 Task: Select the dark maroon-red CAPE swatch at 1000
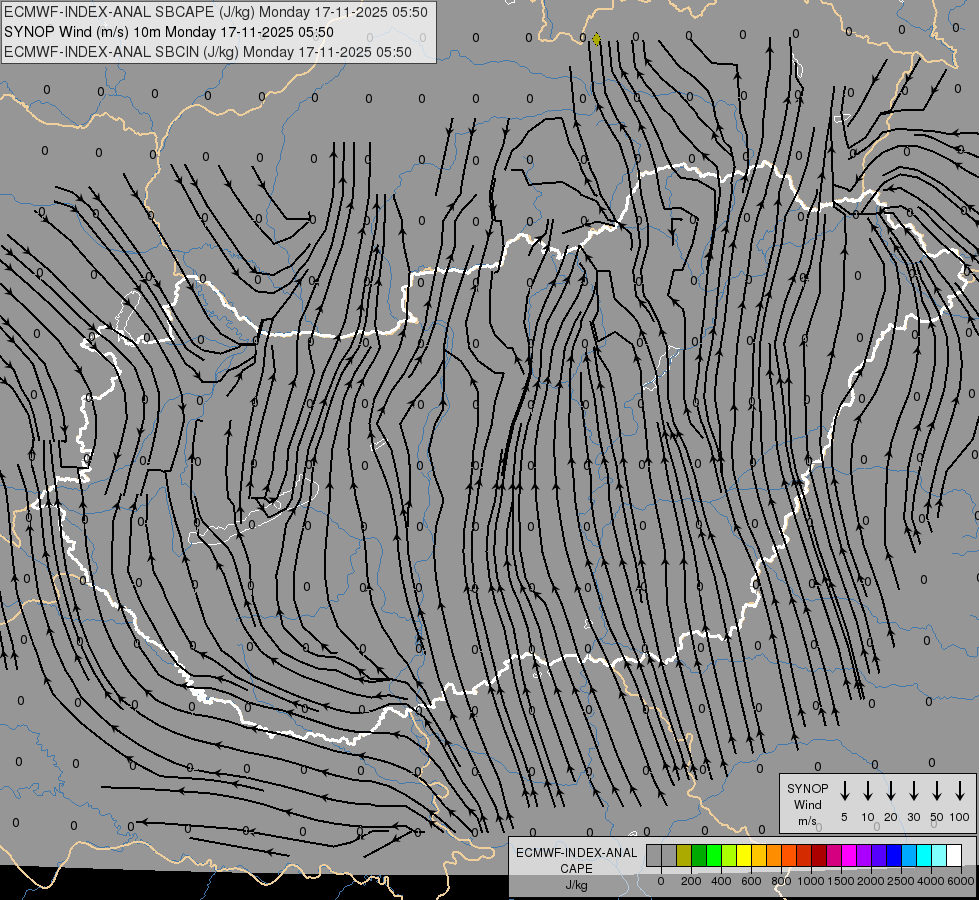point(819,855)
